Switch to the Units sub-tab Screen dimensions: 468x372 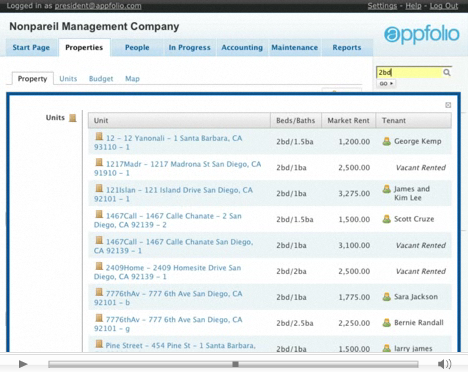pos(68,79)
